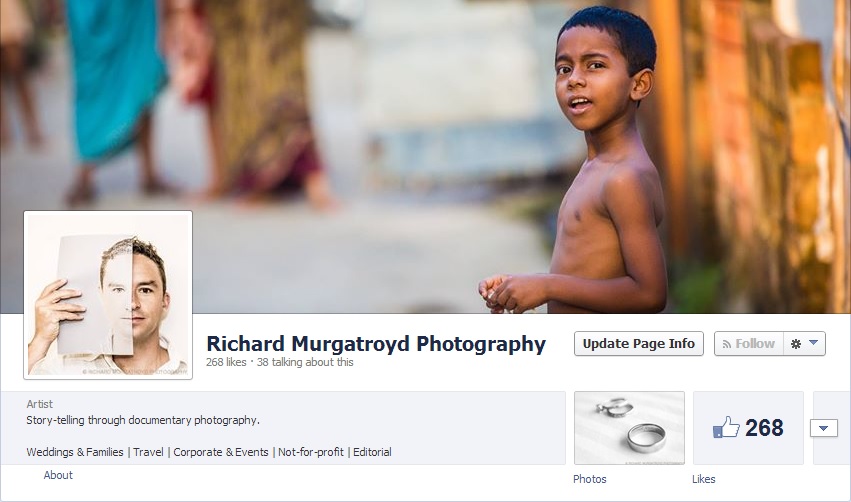Click the gear settings icon
The width and height of the screenshot is (851, 502).
point(796,343)
